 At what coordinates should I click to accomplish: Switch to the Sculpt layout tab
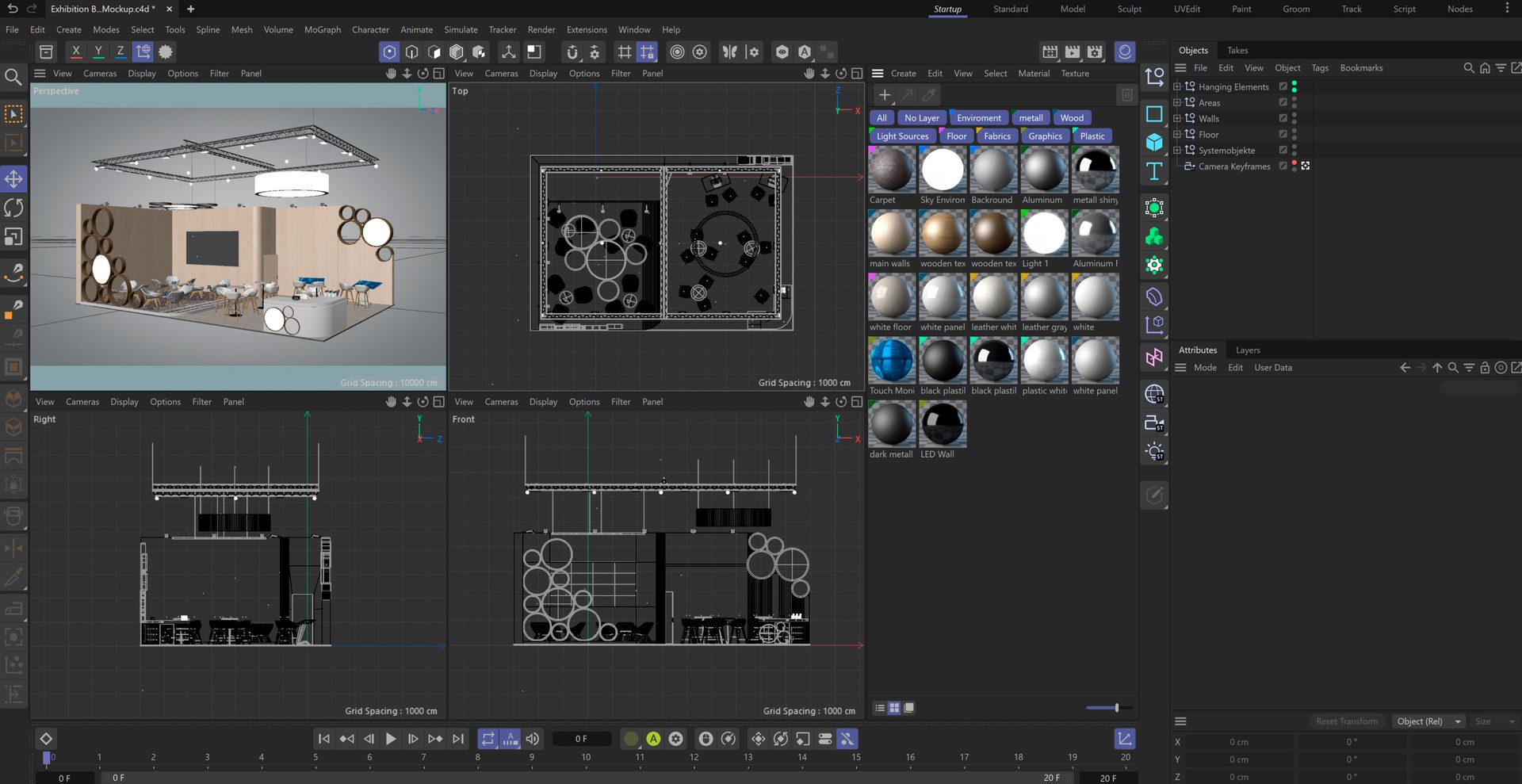[1130, 9]
